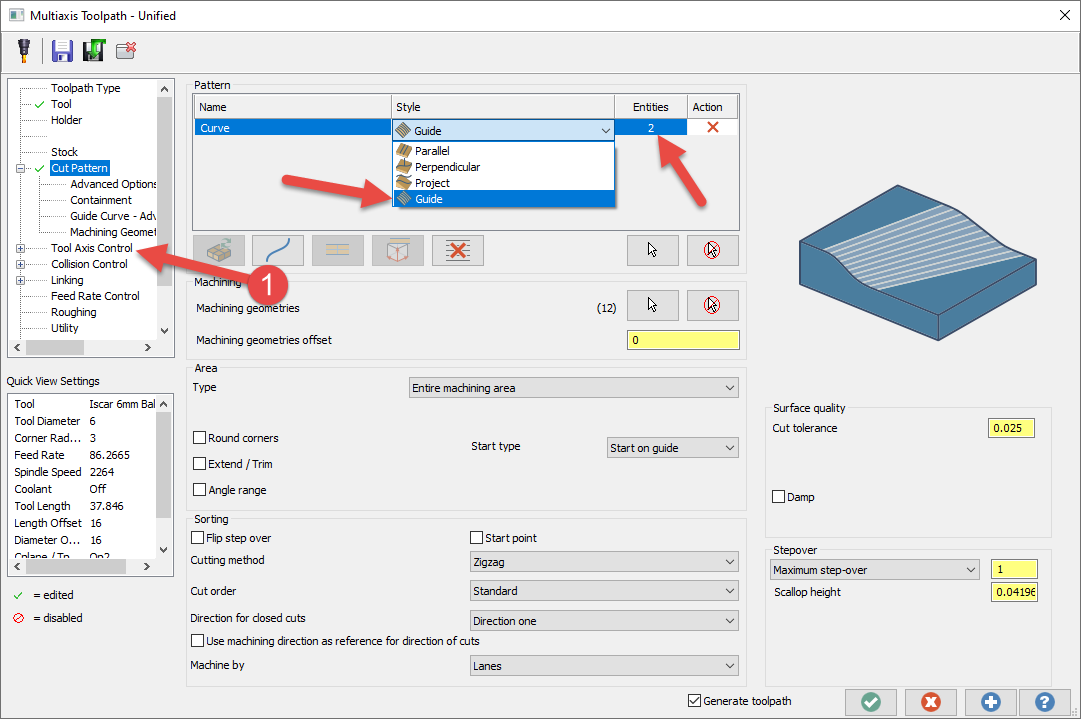
Task: Click the toolbar icon with red X
Action: tap(126, 50)
